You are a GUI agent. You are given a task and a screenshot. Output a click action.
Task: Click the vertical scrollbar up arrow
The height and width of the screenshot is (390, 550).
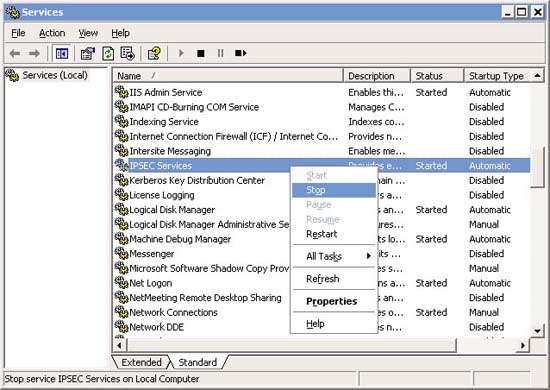(537, 75)
